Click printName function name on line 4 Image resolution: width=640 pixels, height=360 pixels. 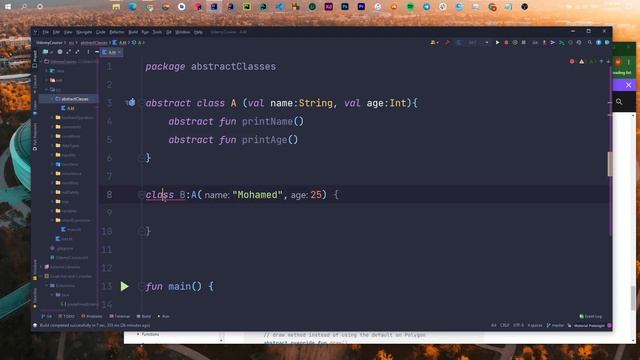pyautogui.click(x=267, y=121)
